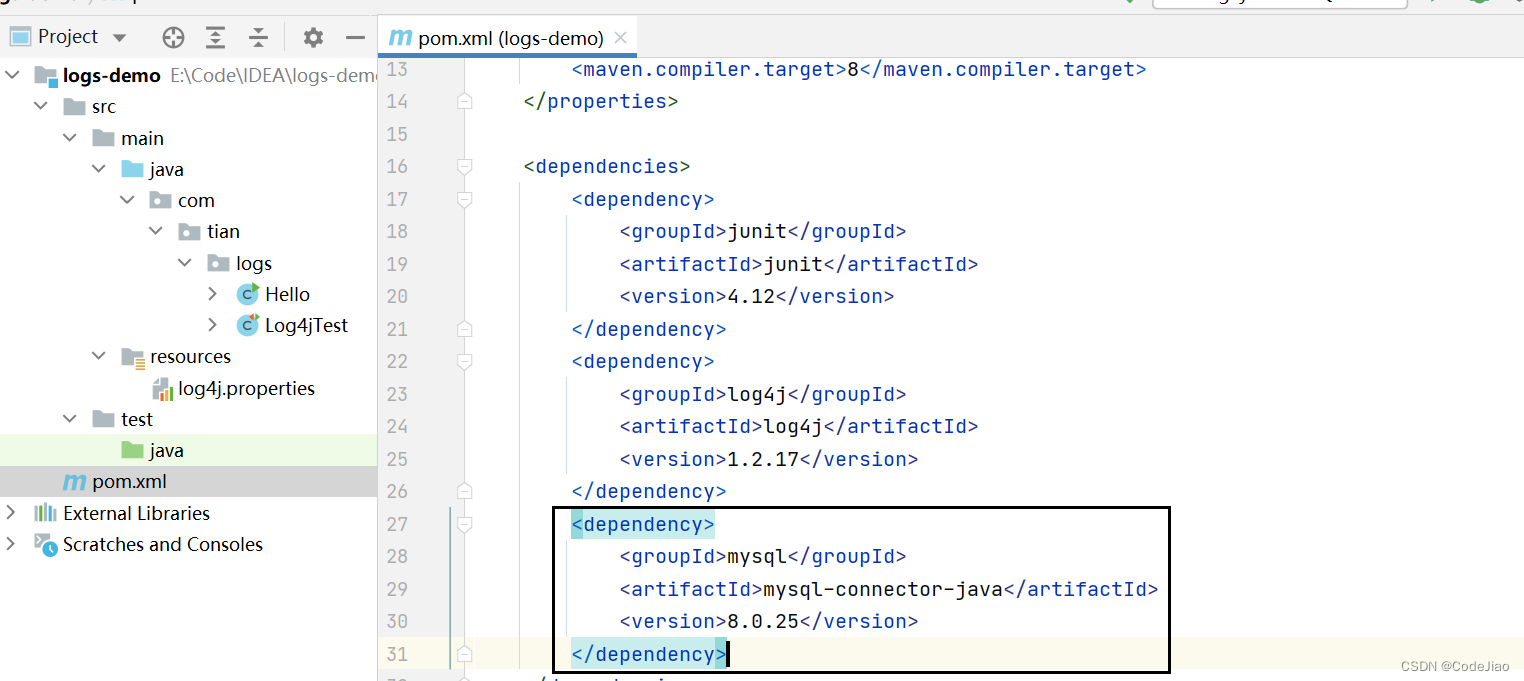The image size is (1524, 681).
Task: Click the External Libraries icon
Action: click(45, 513)
